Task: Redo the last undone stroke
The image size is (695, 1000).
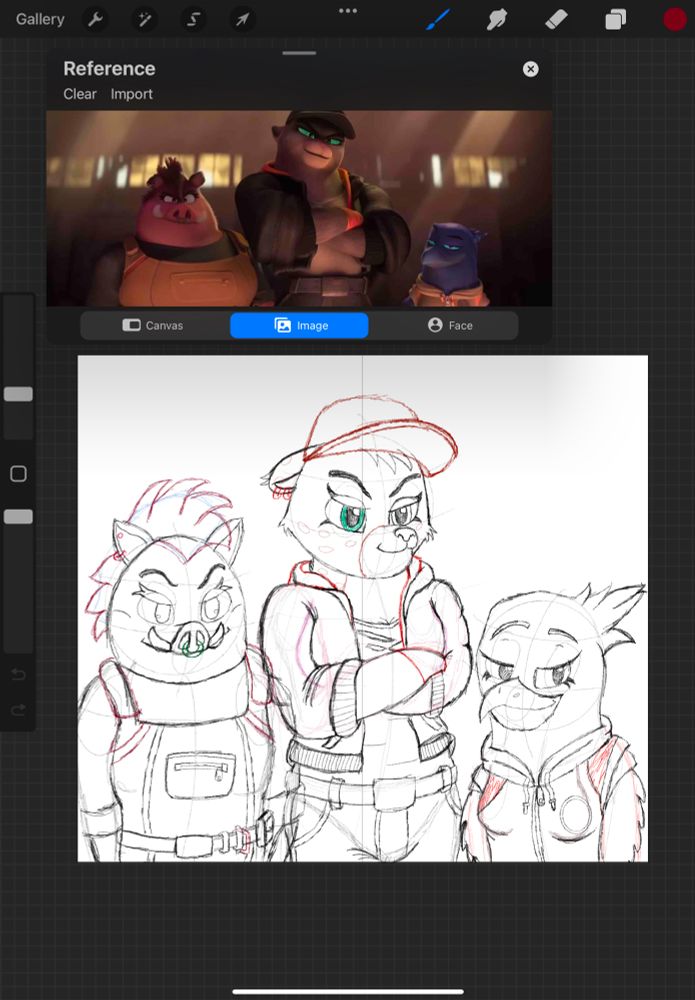Action: [18, 709]
